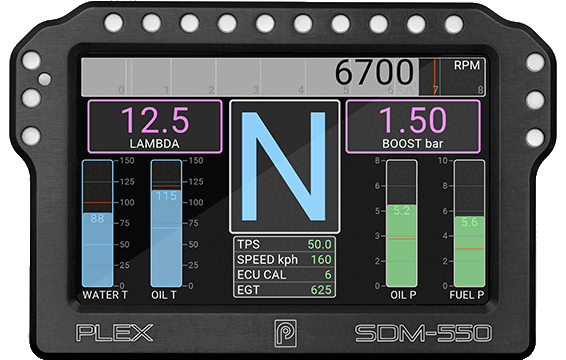Click the WATER T bar gauge
Screen dimensions: 566x360
point(97,223)
